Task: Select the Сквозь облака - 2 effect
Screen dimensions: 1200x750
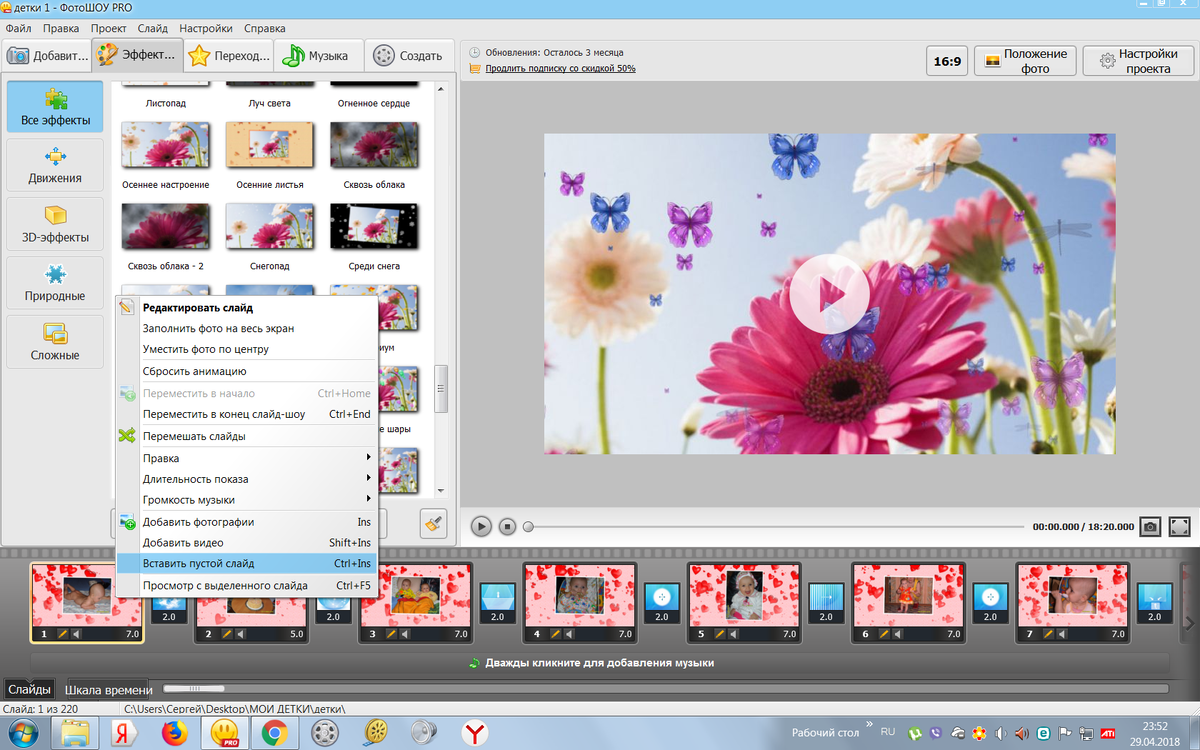Action: pos(165,227)
